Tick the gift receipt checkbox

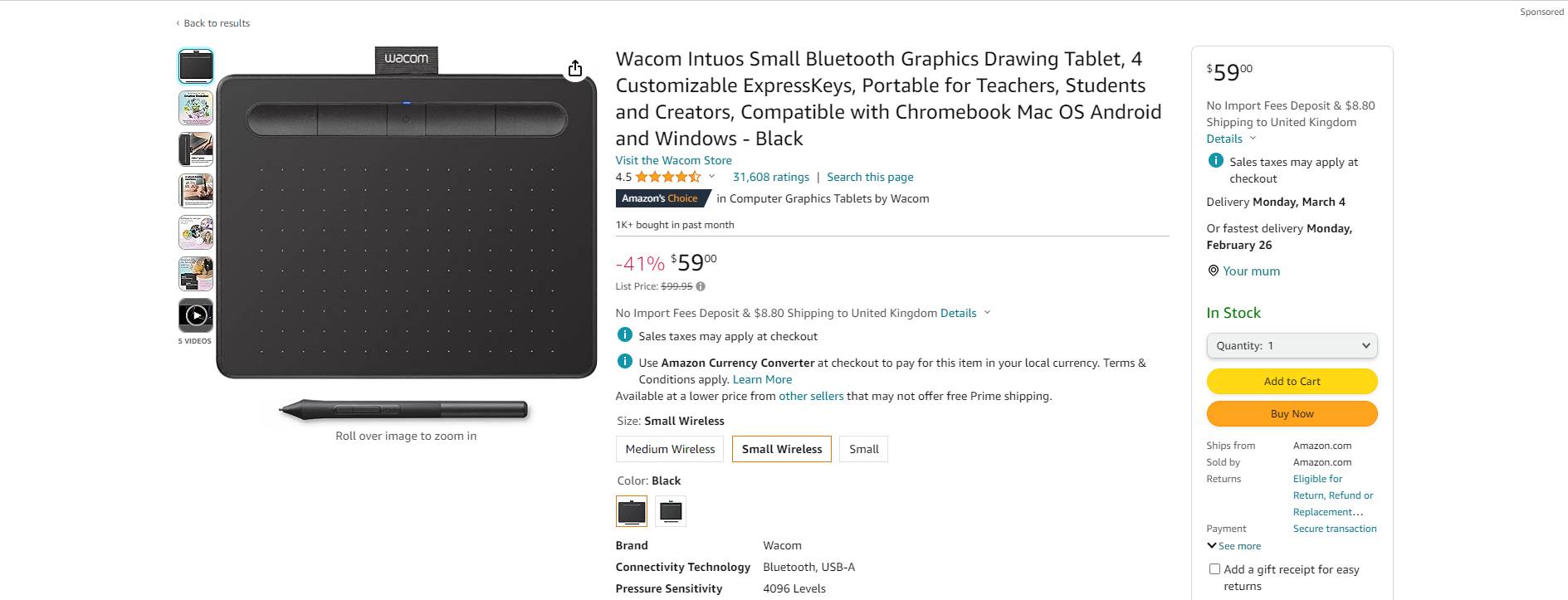pyautogui.click(x=1214, y=569)
